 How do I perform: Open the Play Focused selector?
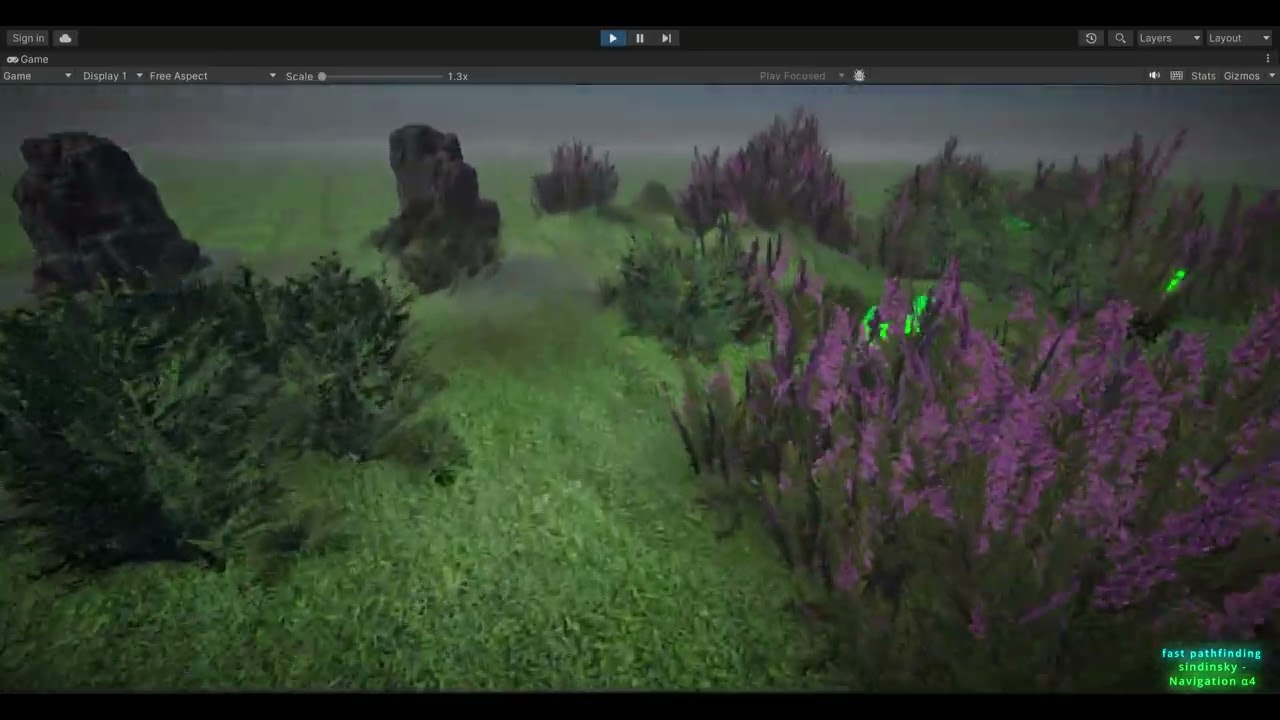coord(800,75)
